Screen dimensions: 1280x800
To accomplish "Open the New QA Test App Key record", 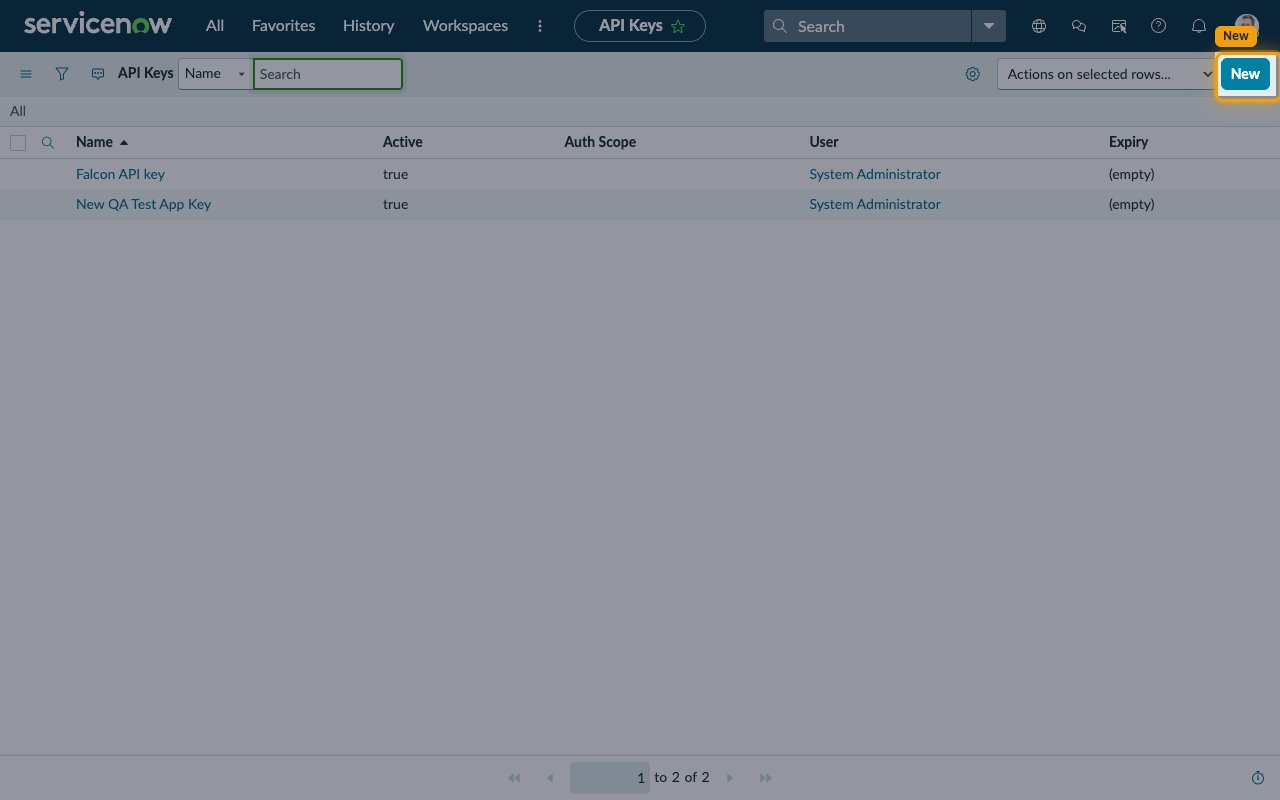I will click(143, 204).
